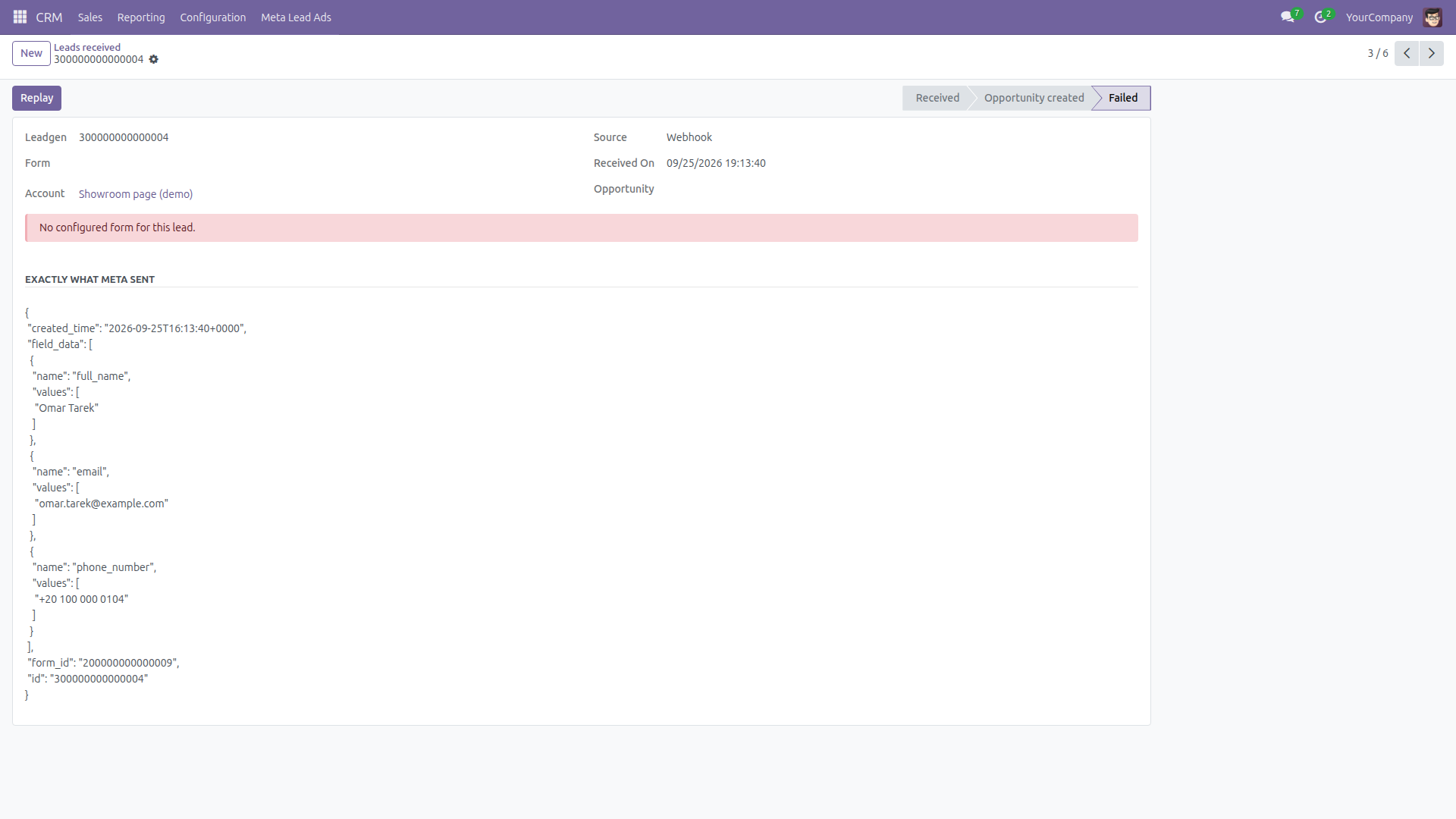The image size is (1456, 819).
Task: Go to next record arrow
Action: [1432, 53]
